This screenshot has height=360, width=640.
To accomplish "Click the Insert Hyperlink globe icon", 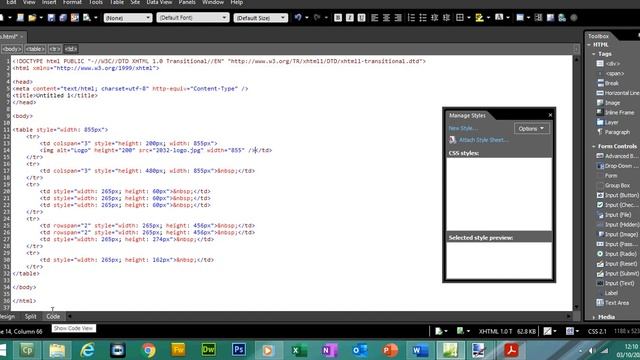I will click(562, 18).
